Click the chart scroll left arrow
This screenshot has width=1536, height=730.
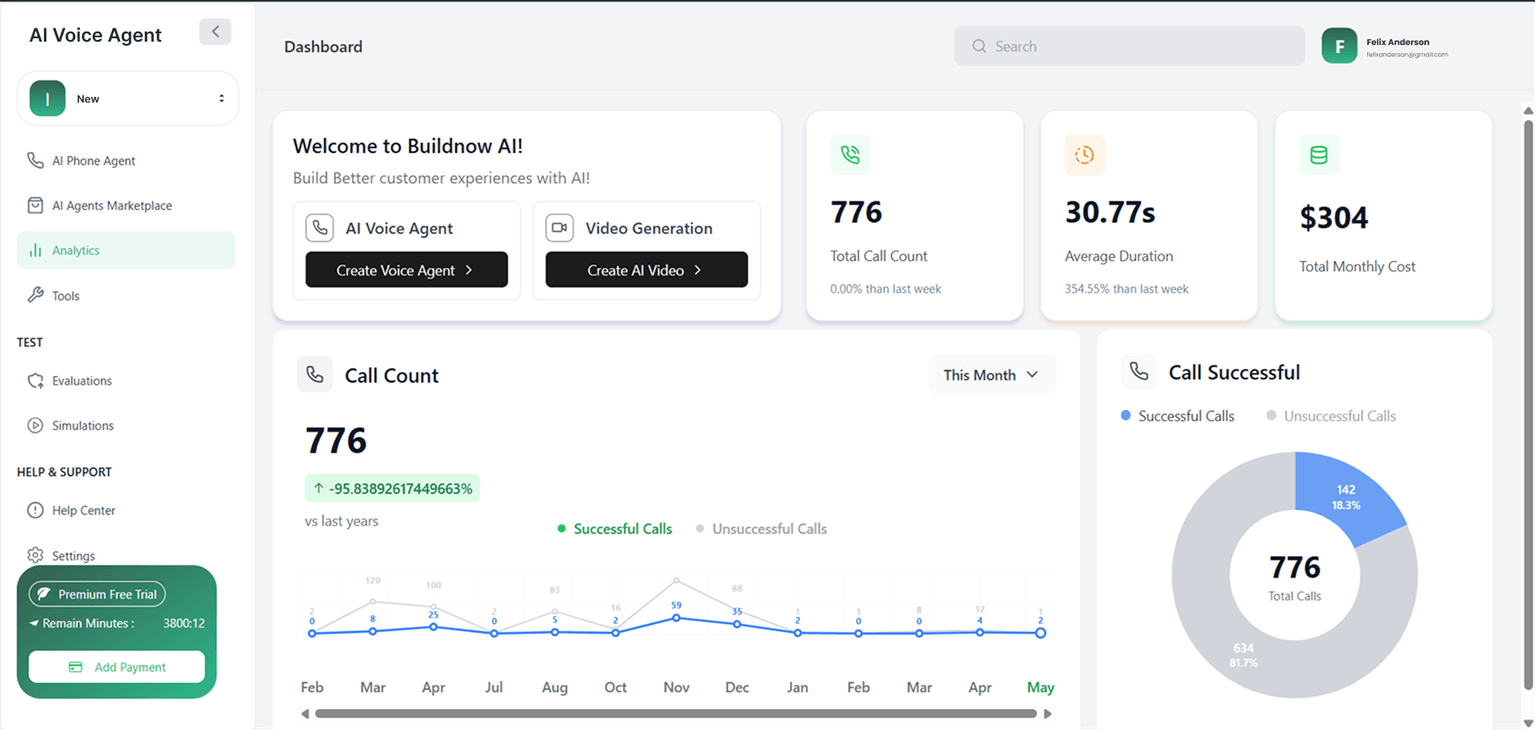coord(305,714)
